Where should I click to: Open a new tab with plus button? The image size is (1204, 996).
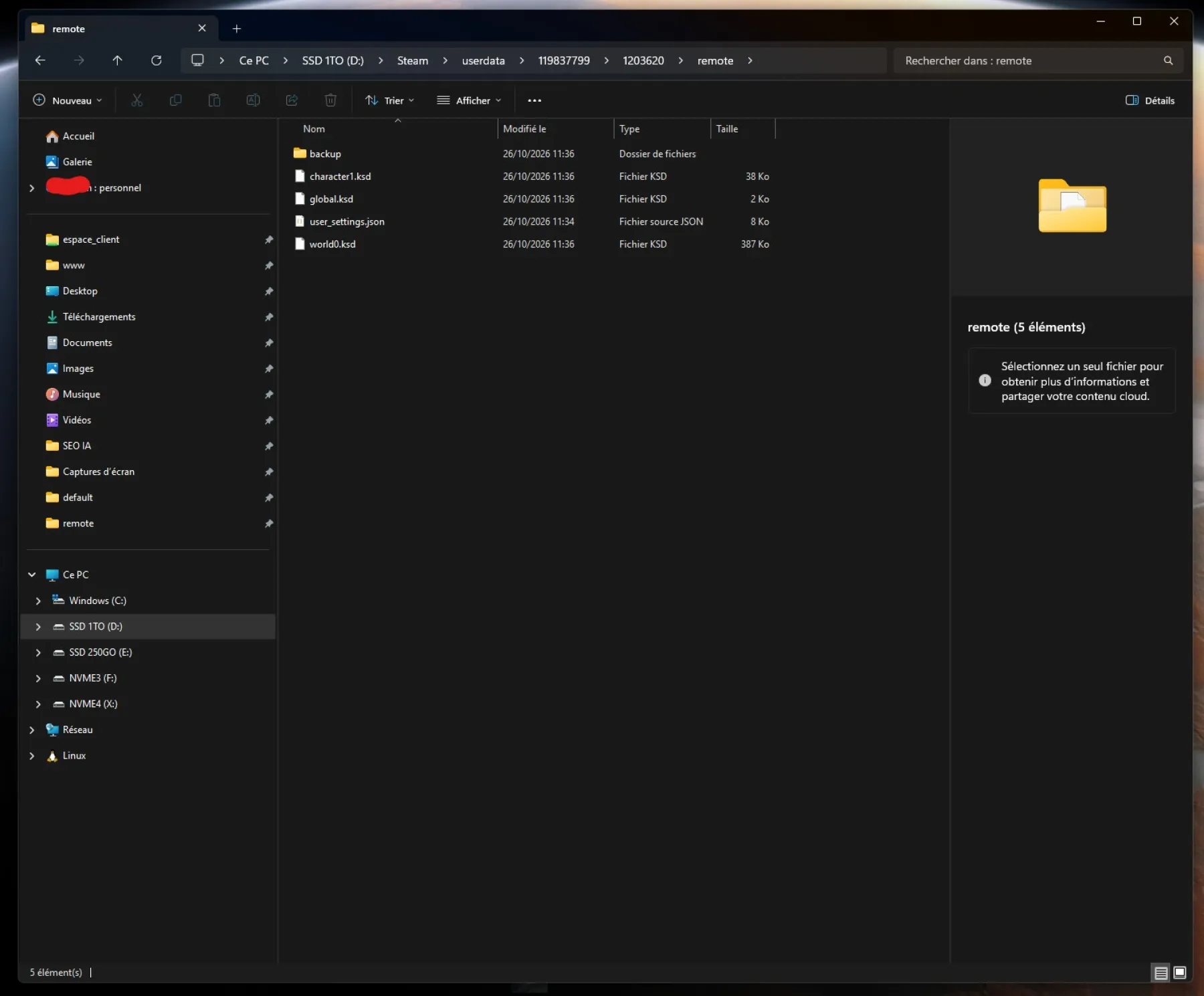tap(237, 28)
